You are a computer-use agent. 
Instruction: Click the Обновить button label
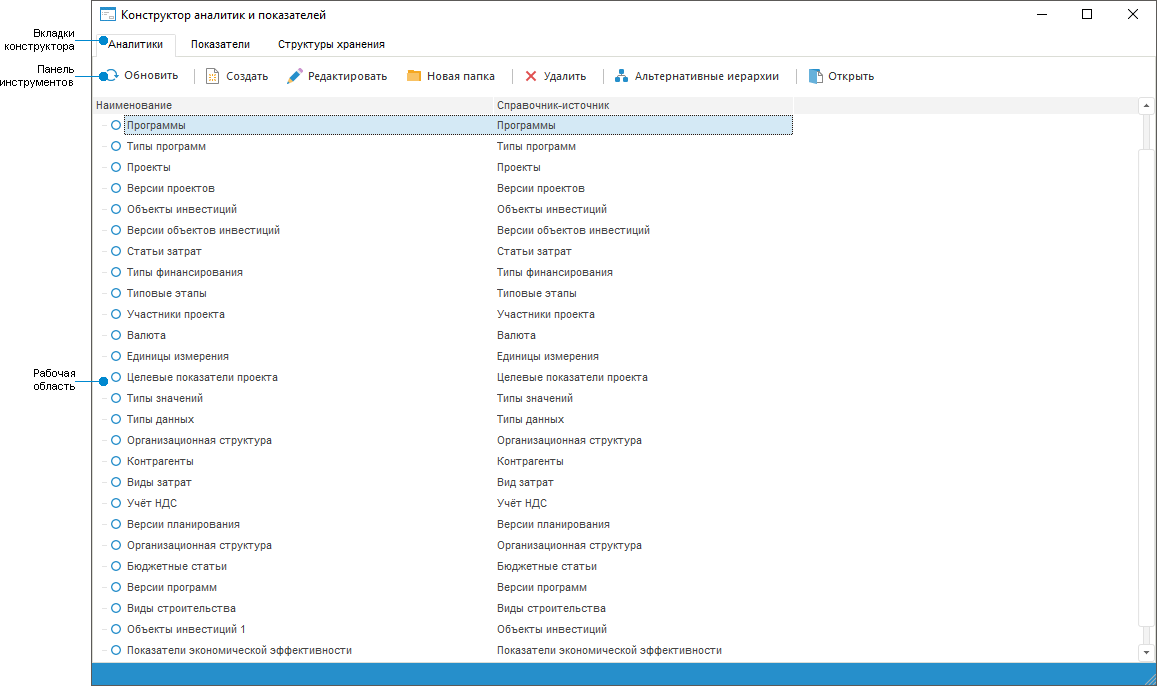tap(151, 75)
